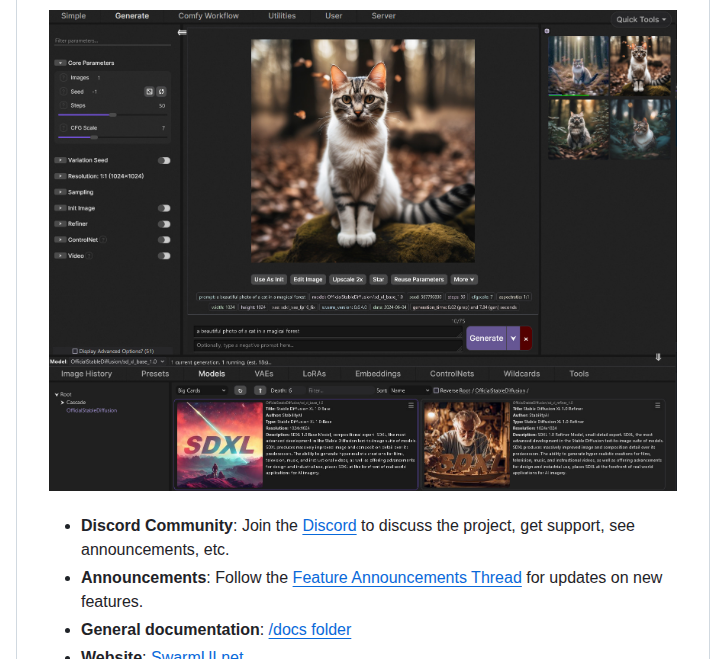Open the /docs folder link
This screenshot has height=659, width=710.
(x=310, y=630)
